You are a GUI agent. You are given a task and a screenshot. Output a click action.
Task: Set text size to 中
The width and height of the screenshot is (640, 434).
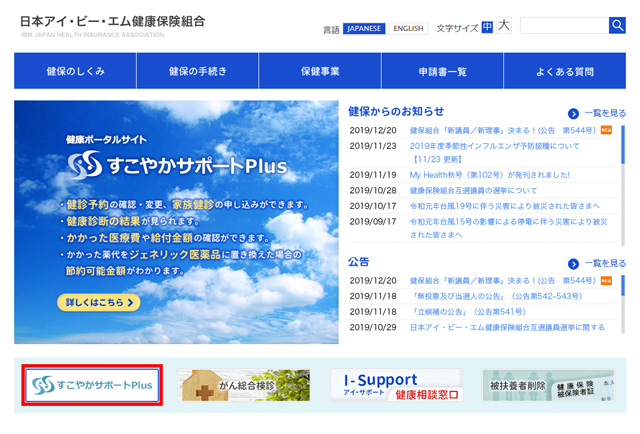click(x=487, y=27)
